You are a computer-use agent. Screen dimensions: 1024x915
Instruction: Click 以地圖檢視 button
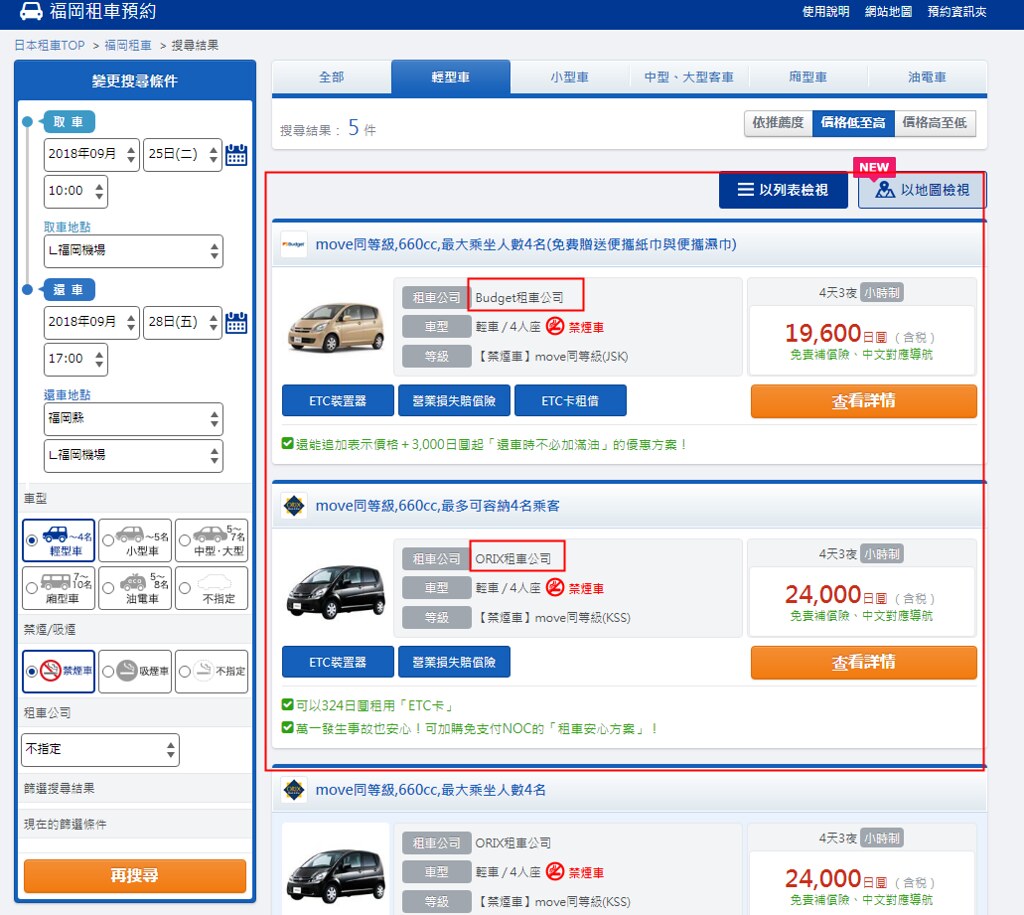(x=921, y=190)
